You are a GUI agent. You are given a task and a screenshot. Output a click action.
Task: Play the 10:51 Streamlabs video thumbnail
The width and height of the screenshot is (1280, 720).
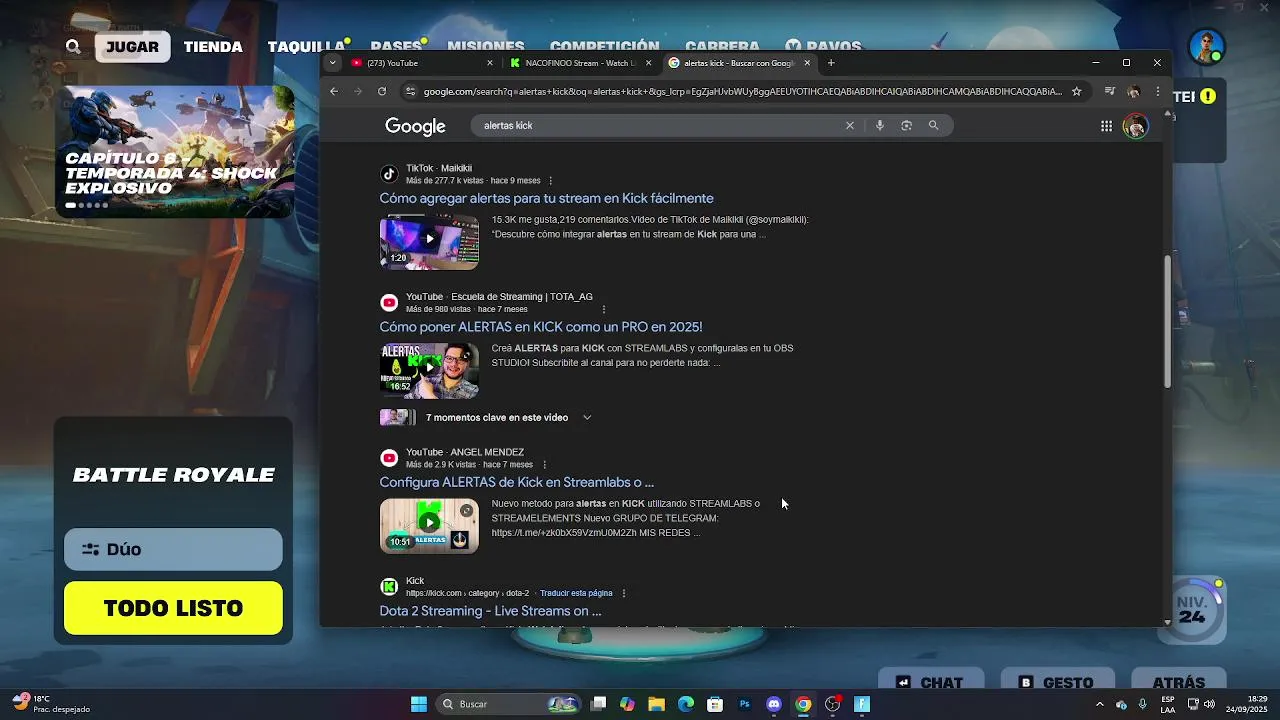click(429, 525)
